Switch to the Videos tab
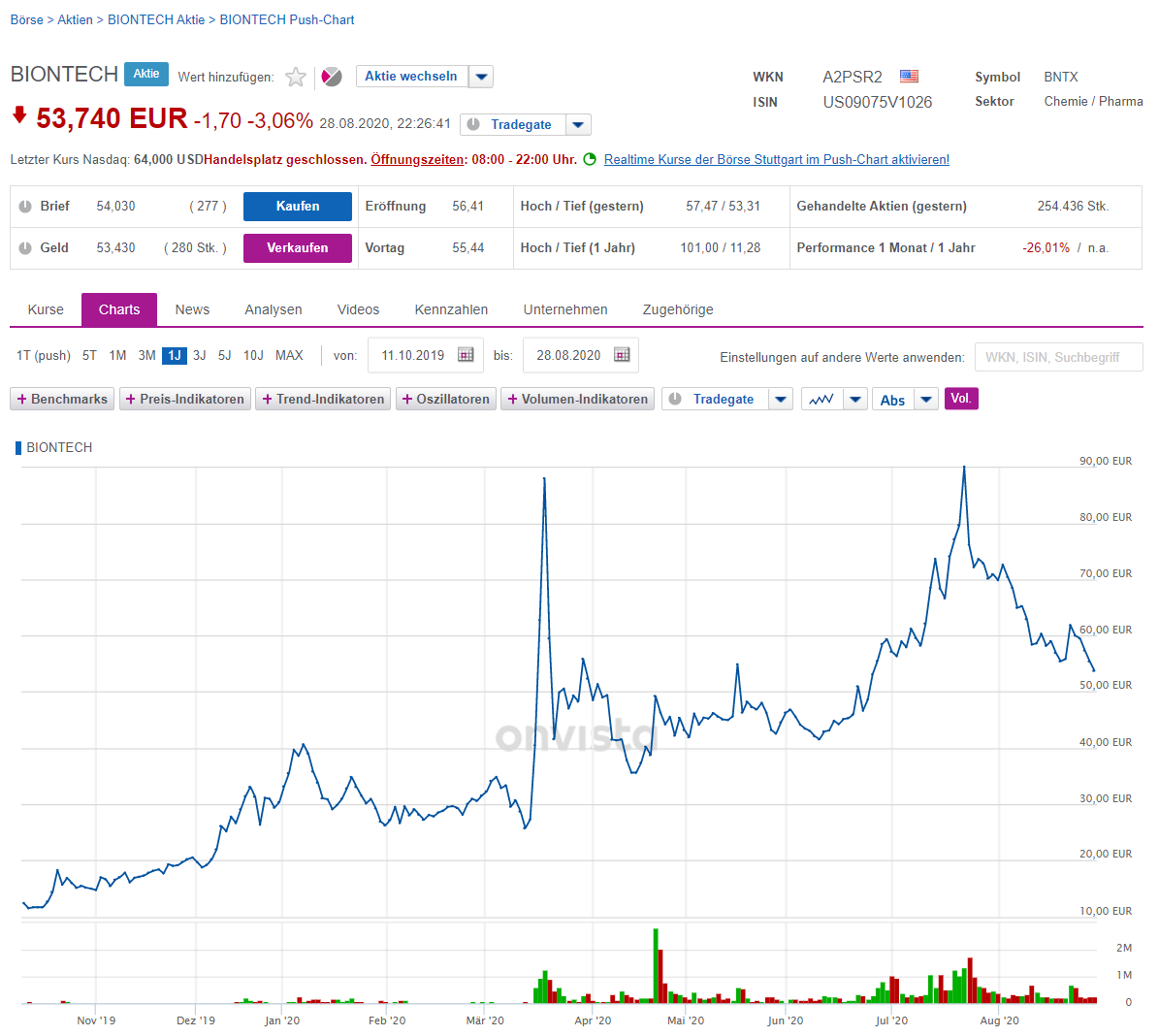The height and width of the screenshot is (1036, 1159). [359, 309]
